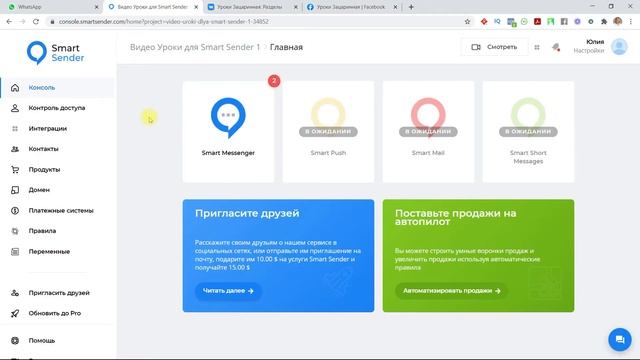Image resolution: width=640 pixels, height=360 pixels.
Task: Select Контроль доступа menu item
Action: pyautogui.click(x=57, y=108)
